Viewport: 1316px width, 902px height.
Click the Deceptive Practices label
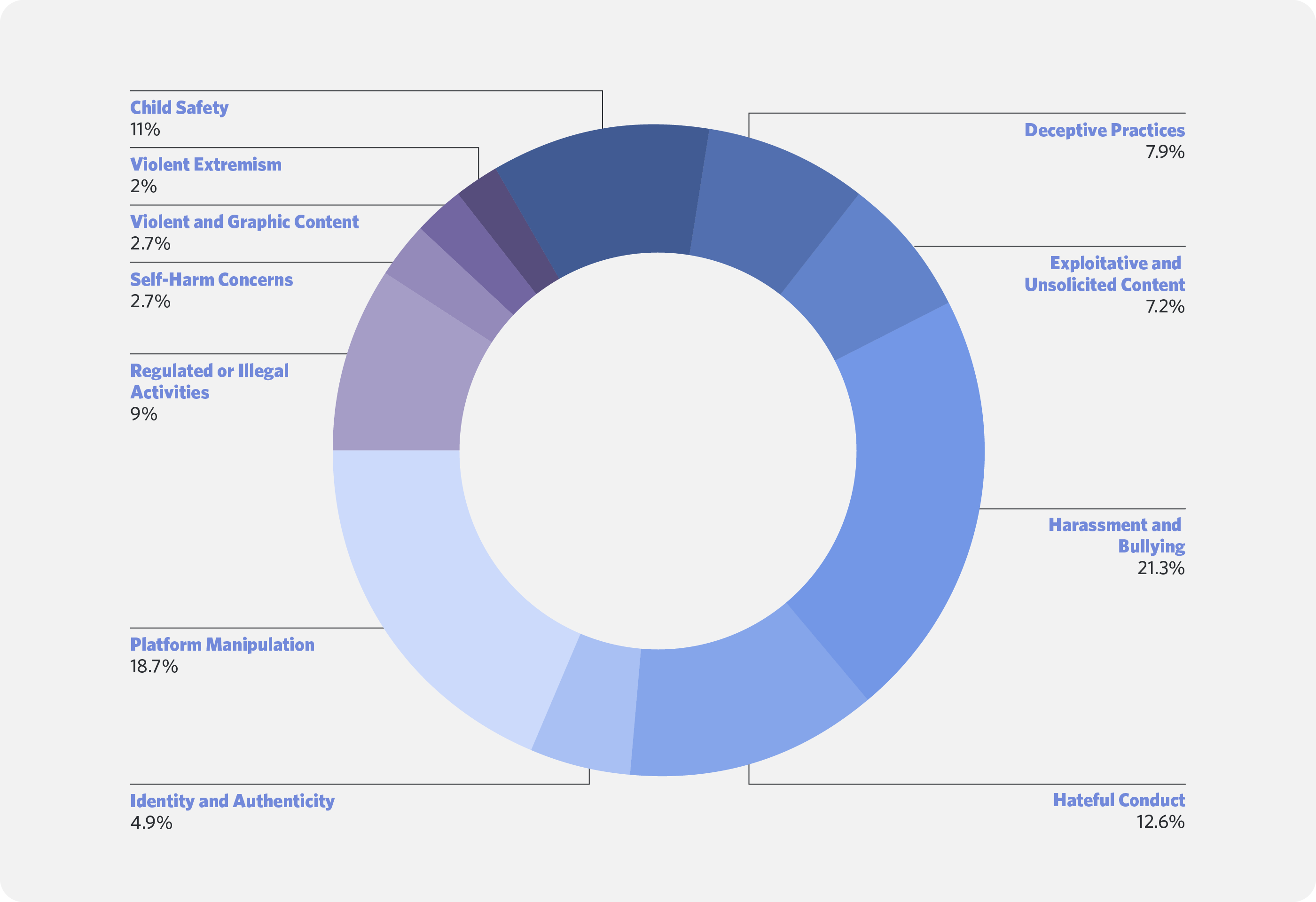click(x=1104, y=130)
